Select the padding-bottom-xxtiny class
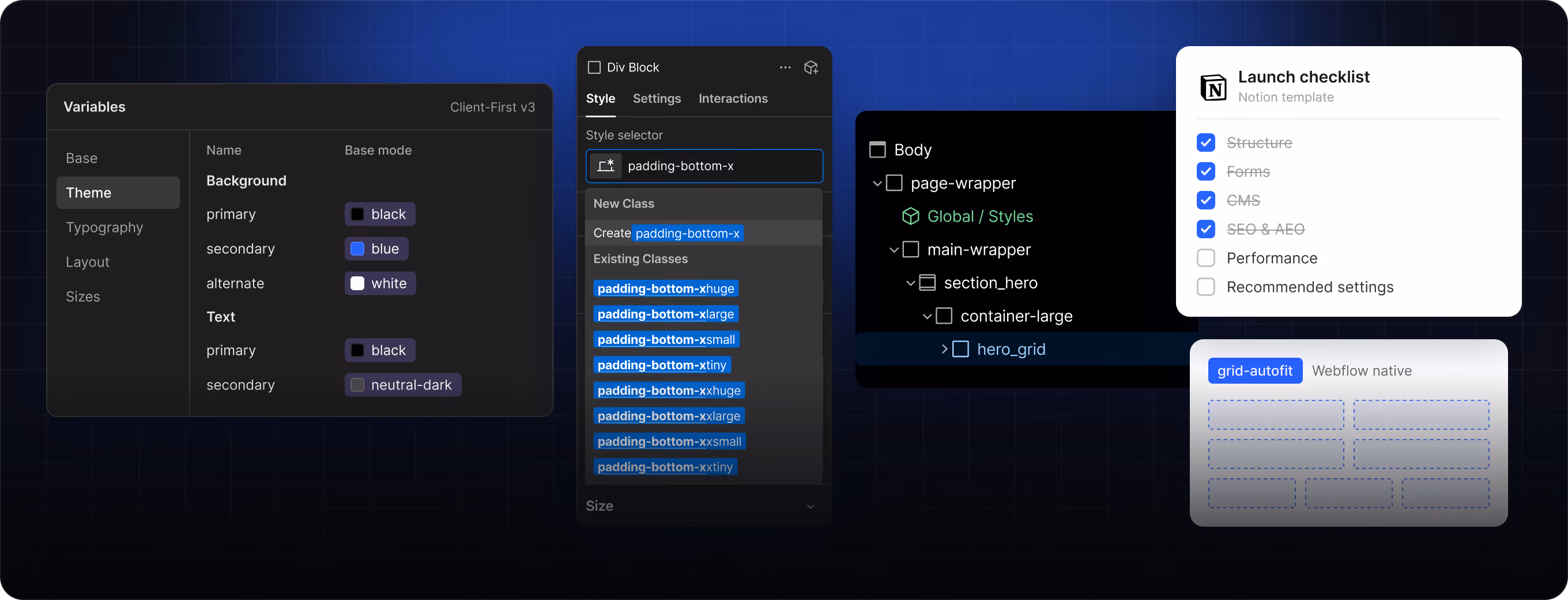Screen dimensions: 1568x600 [665, 467]
